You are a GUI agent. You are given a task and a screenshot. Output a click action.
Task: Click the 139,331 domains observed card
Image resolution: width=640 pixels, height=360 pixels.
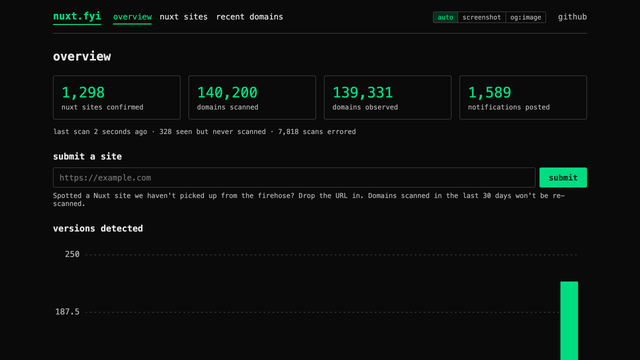tap(388, 98)
